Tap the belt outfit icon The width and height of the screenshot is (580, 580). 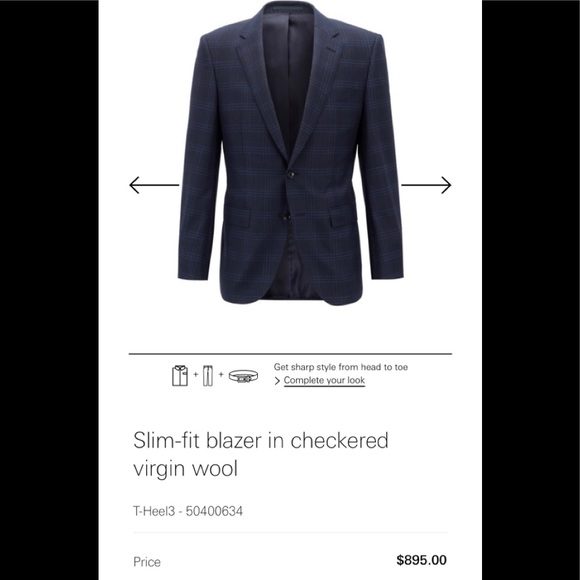(243, 377)
